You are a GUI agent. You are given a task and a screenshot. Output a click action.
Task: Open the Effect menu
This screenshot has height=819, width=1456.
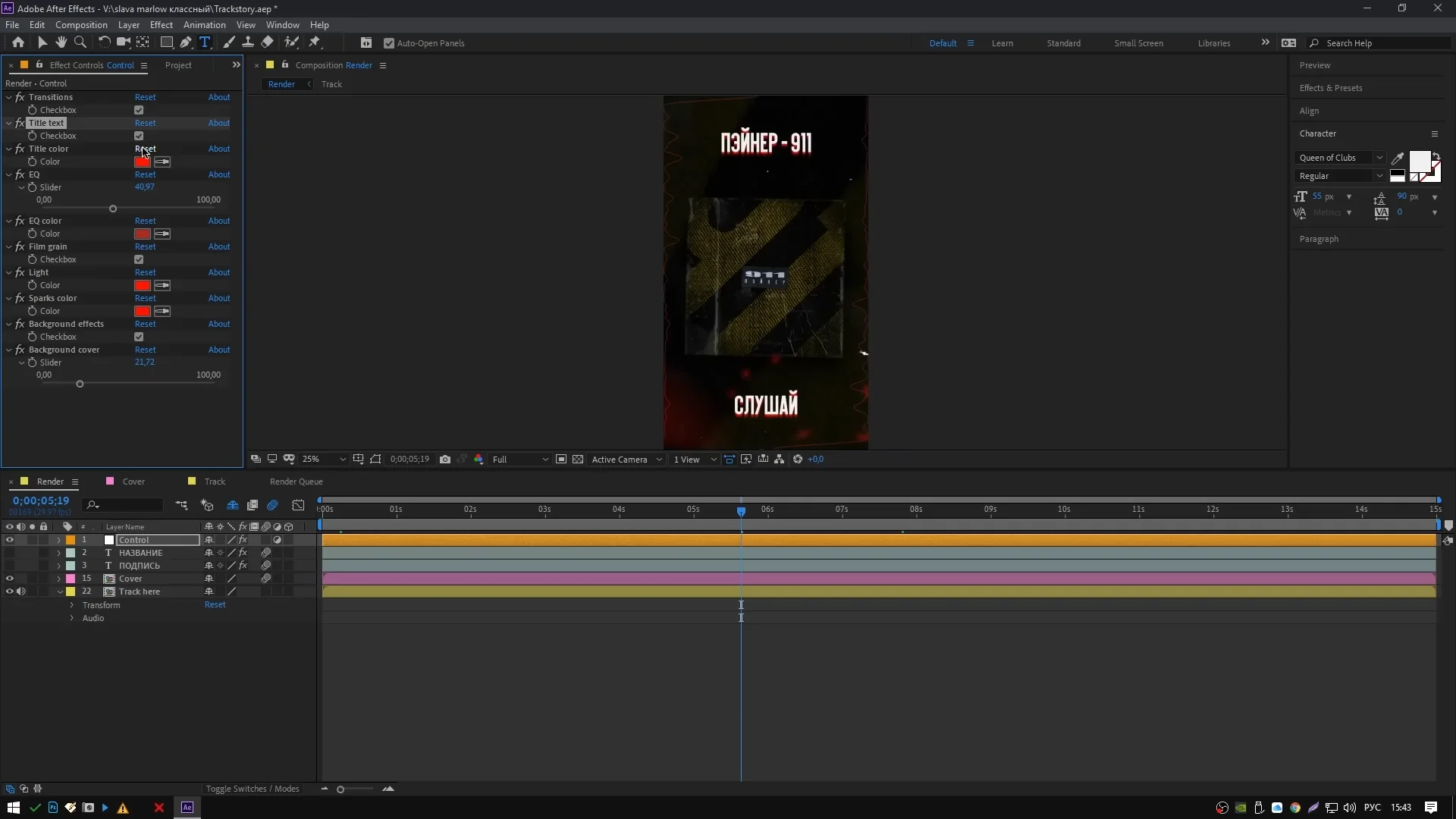coord(162,25)
